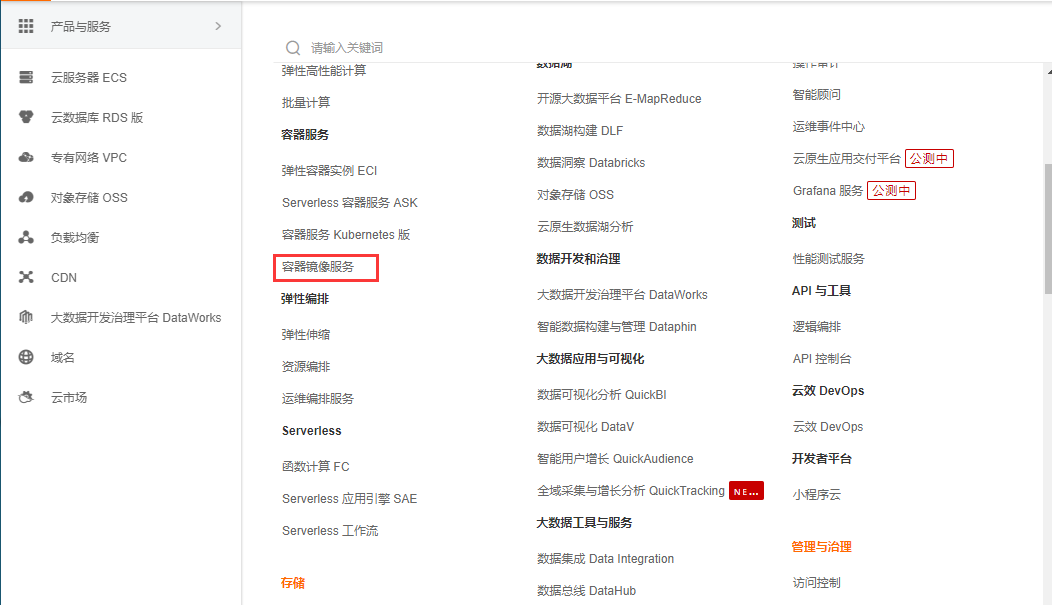This screenshot has height=605, width=1052.
Task: Click the Products and Services grid icon
Action: (25, 26)
